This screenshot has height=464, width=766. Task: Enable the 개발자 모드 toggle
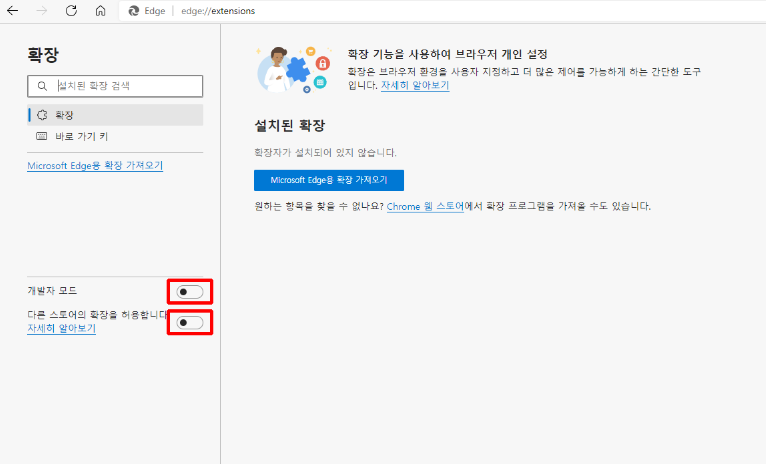190,292
